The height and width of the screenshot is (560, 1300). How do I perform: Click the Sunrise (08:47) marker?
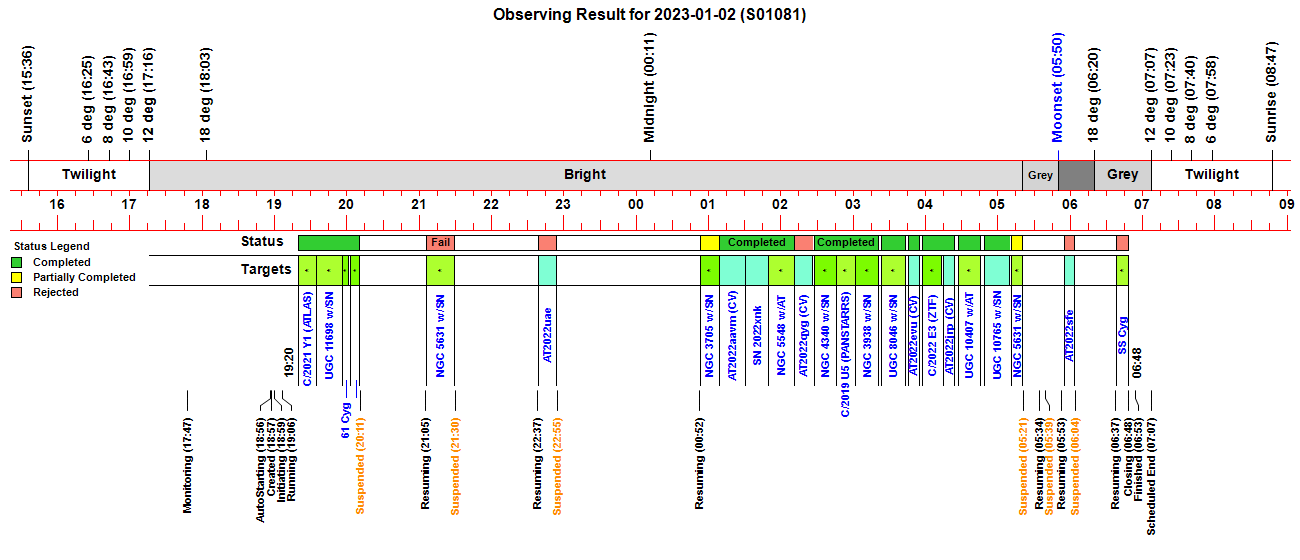coord(1272,92)
